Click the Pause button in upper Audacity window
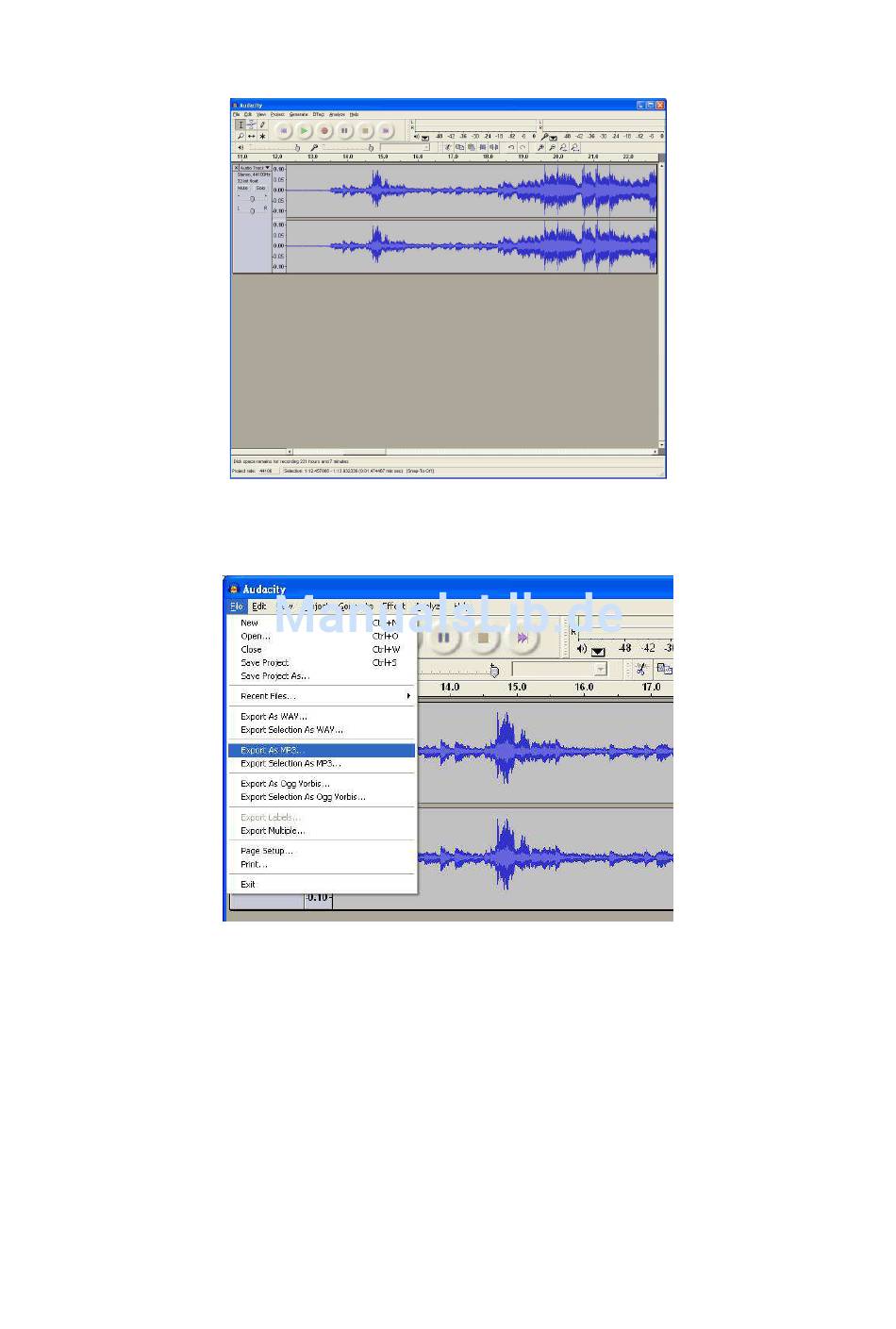Image resolution: width=896 pixels, height=1329 pixels. tap(345, 131)
